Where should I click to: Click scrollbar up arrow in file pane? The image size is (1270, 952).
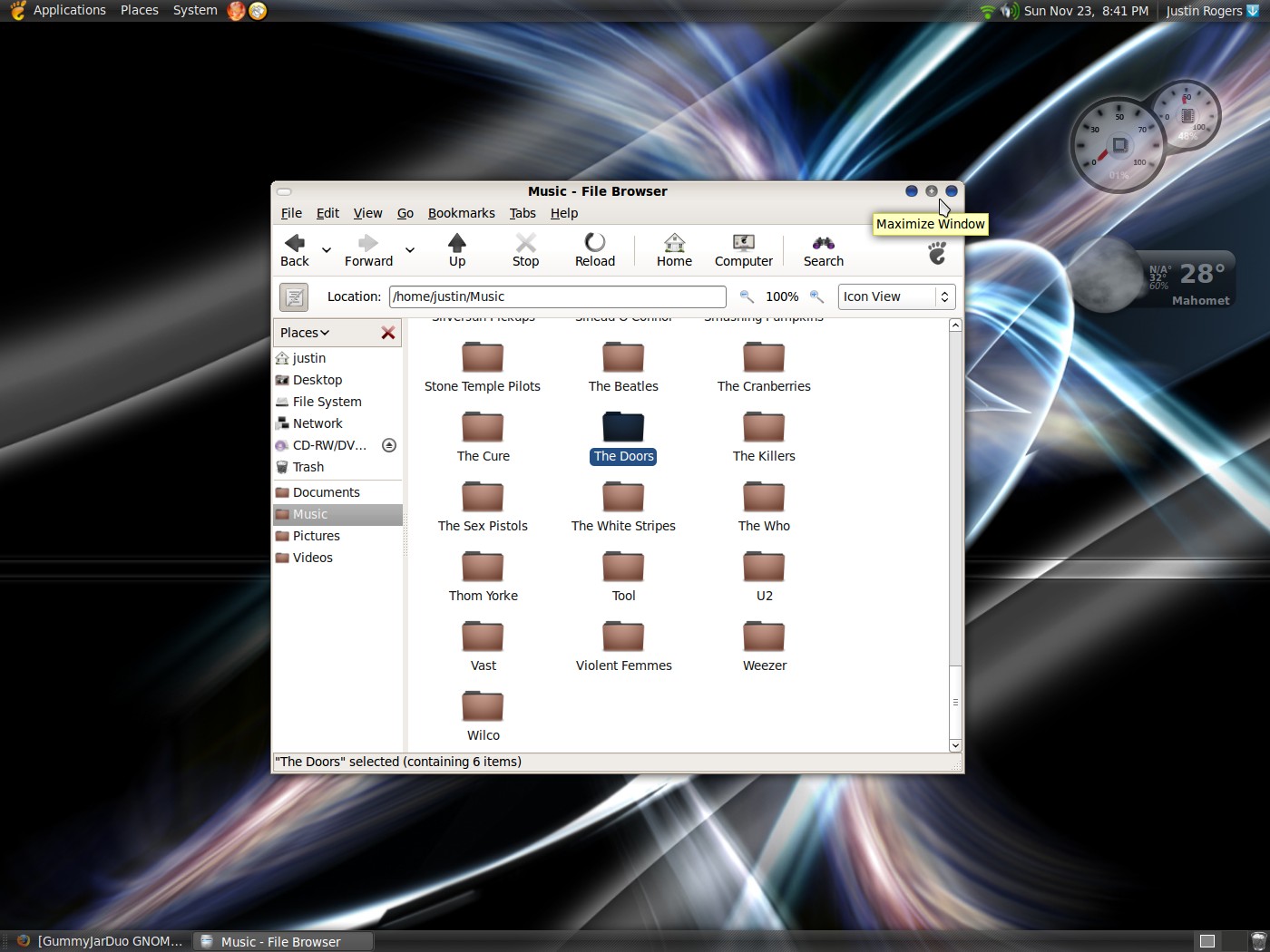[x=955, y=325]
